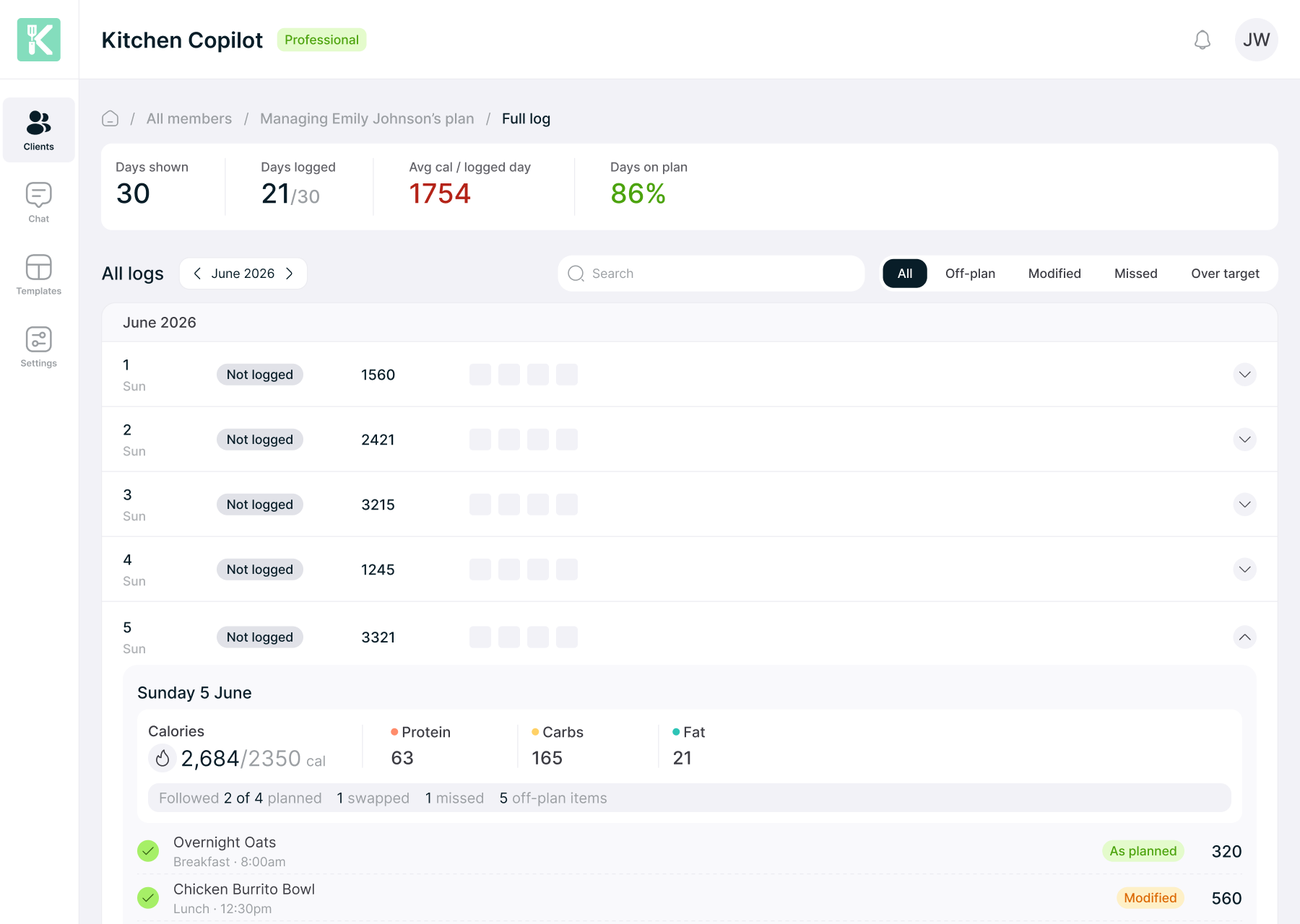Go to next month arrow
This screenshot has height=924, width=1300.
tap(290, 274)
